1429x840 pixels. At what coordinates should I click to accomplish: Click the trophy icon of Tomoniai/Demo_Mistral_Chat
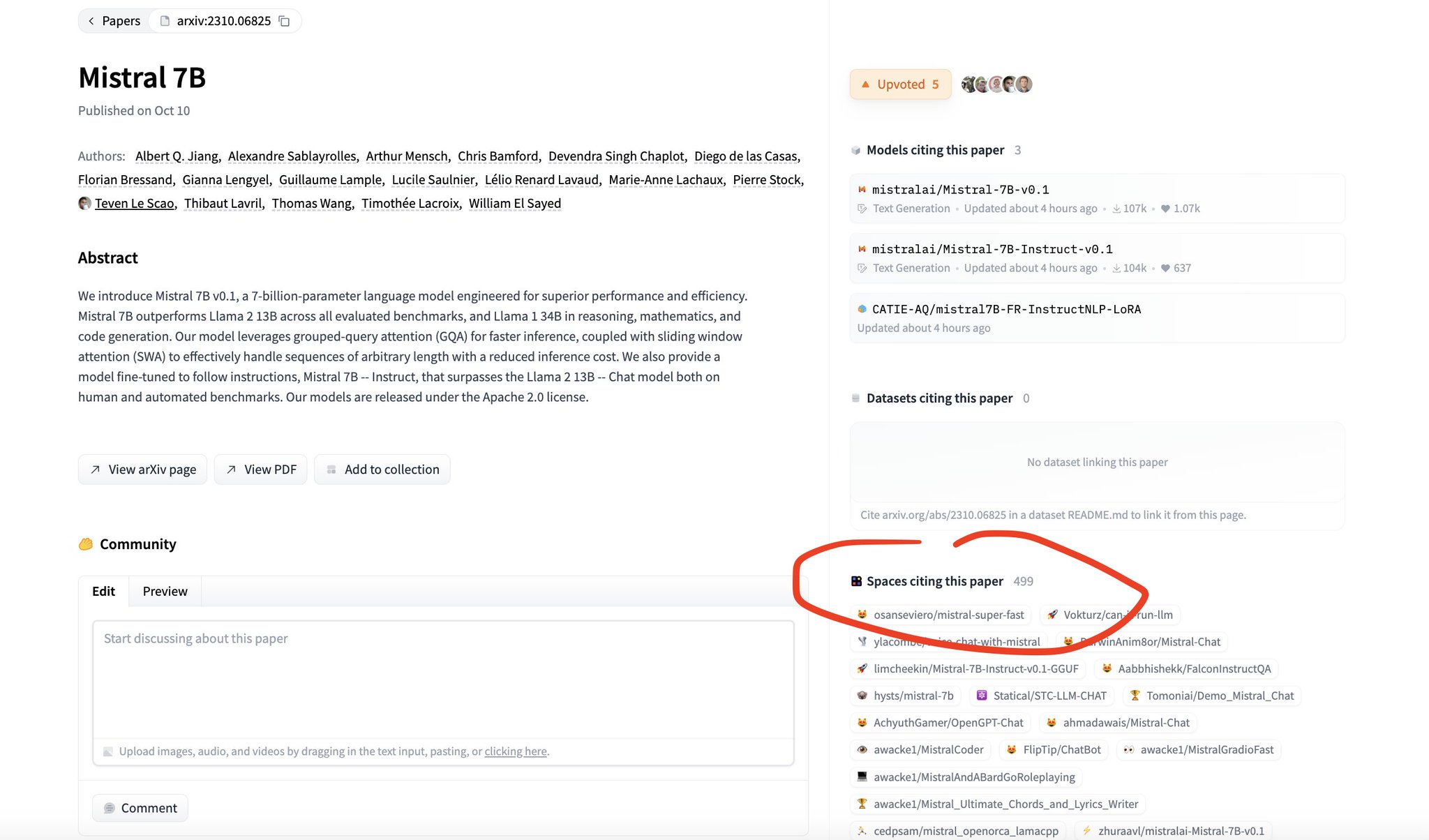1135,696
